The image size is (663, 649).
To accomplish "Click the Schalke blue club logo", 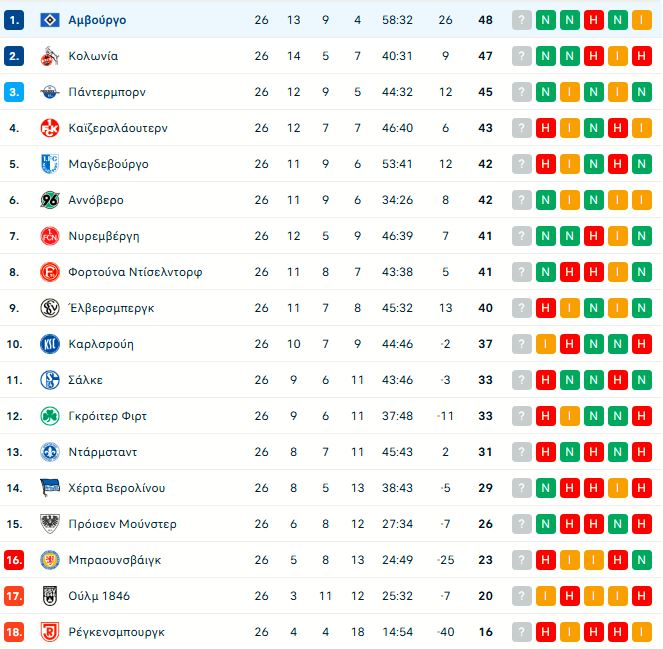I will click(49, 380).
